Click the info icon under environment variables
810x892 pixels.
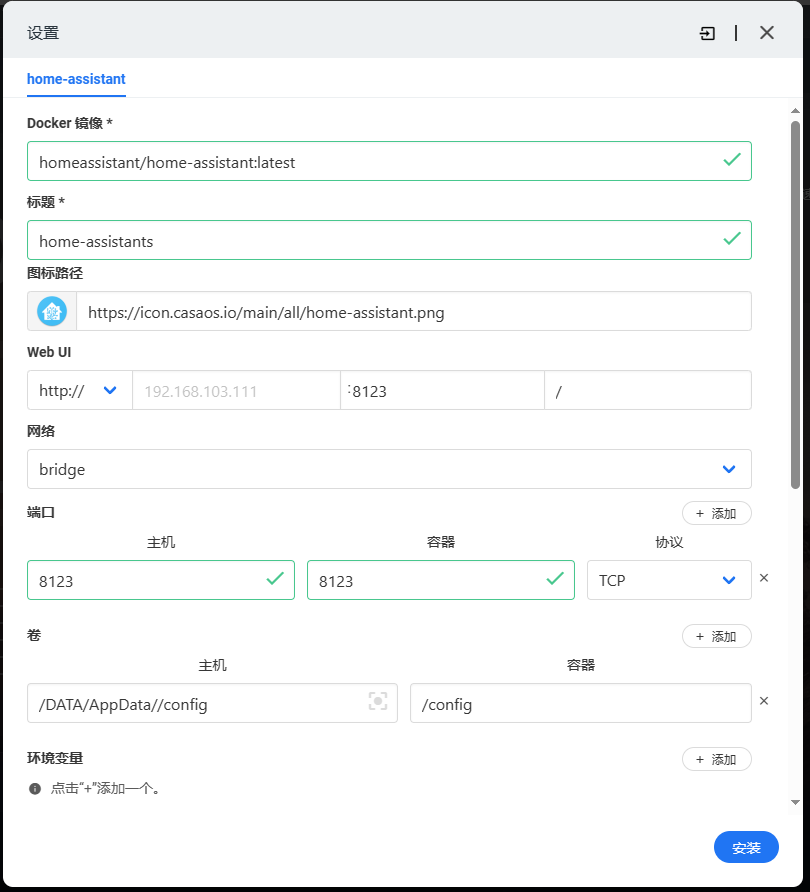coord(35,788)
